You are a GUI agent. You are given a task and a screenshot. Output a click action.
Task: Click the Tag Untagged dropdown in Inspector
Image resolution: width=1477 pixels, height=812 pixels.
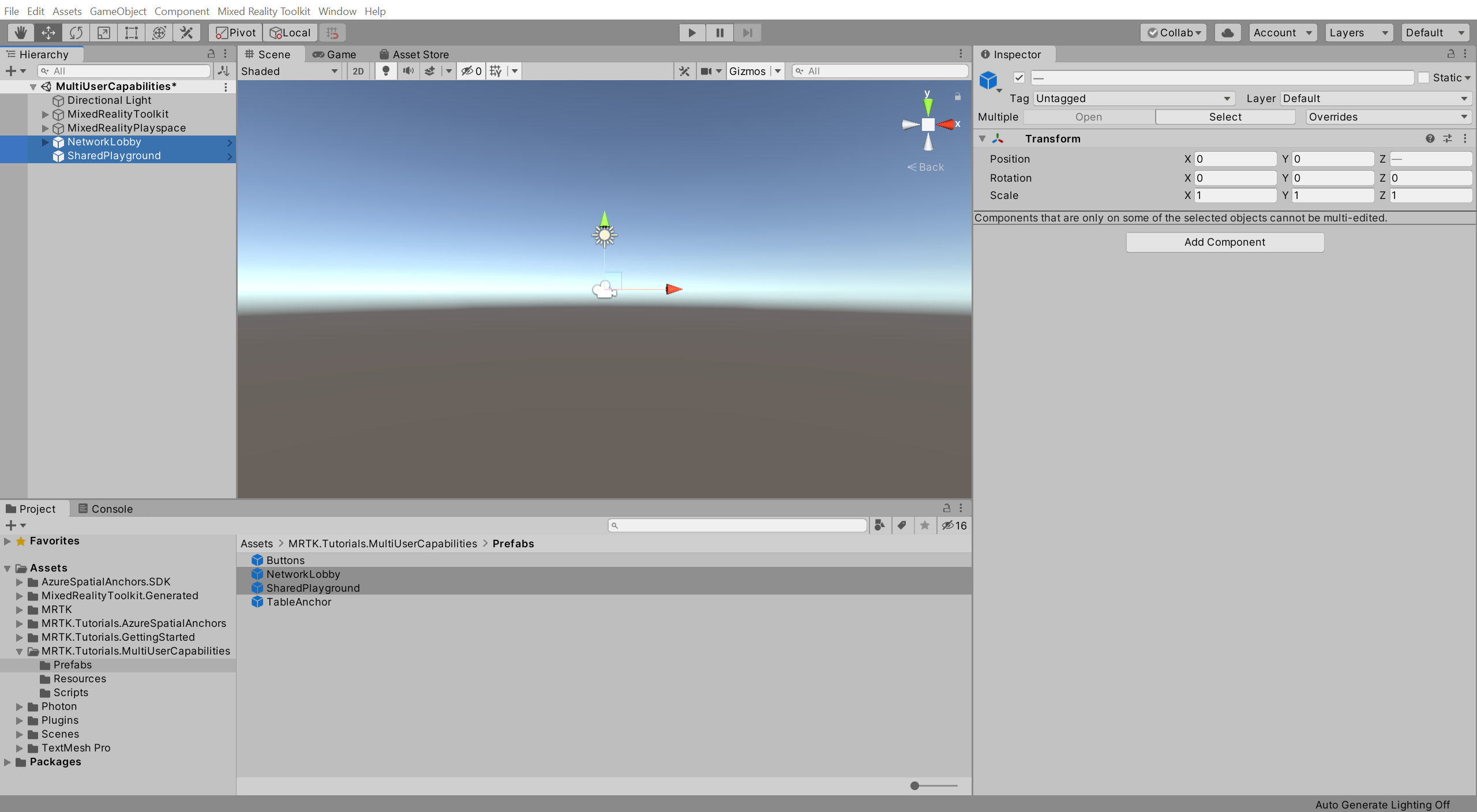tap(1130, 97)
